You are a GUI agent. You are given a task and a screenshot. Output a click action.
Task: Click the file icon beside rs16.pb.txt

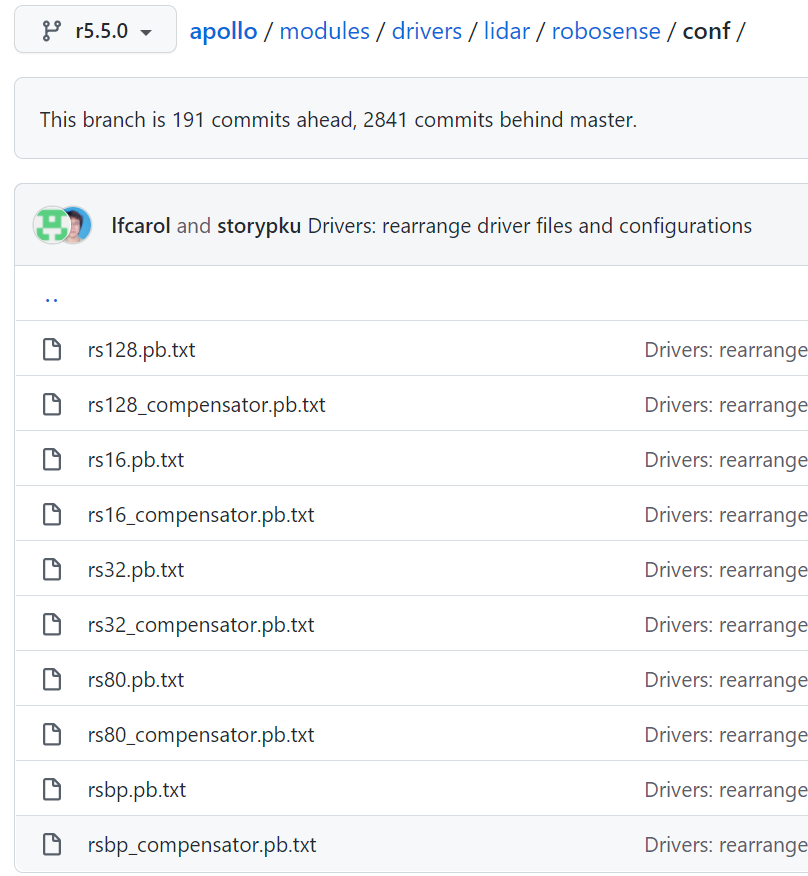click(x=52, y=459)
